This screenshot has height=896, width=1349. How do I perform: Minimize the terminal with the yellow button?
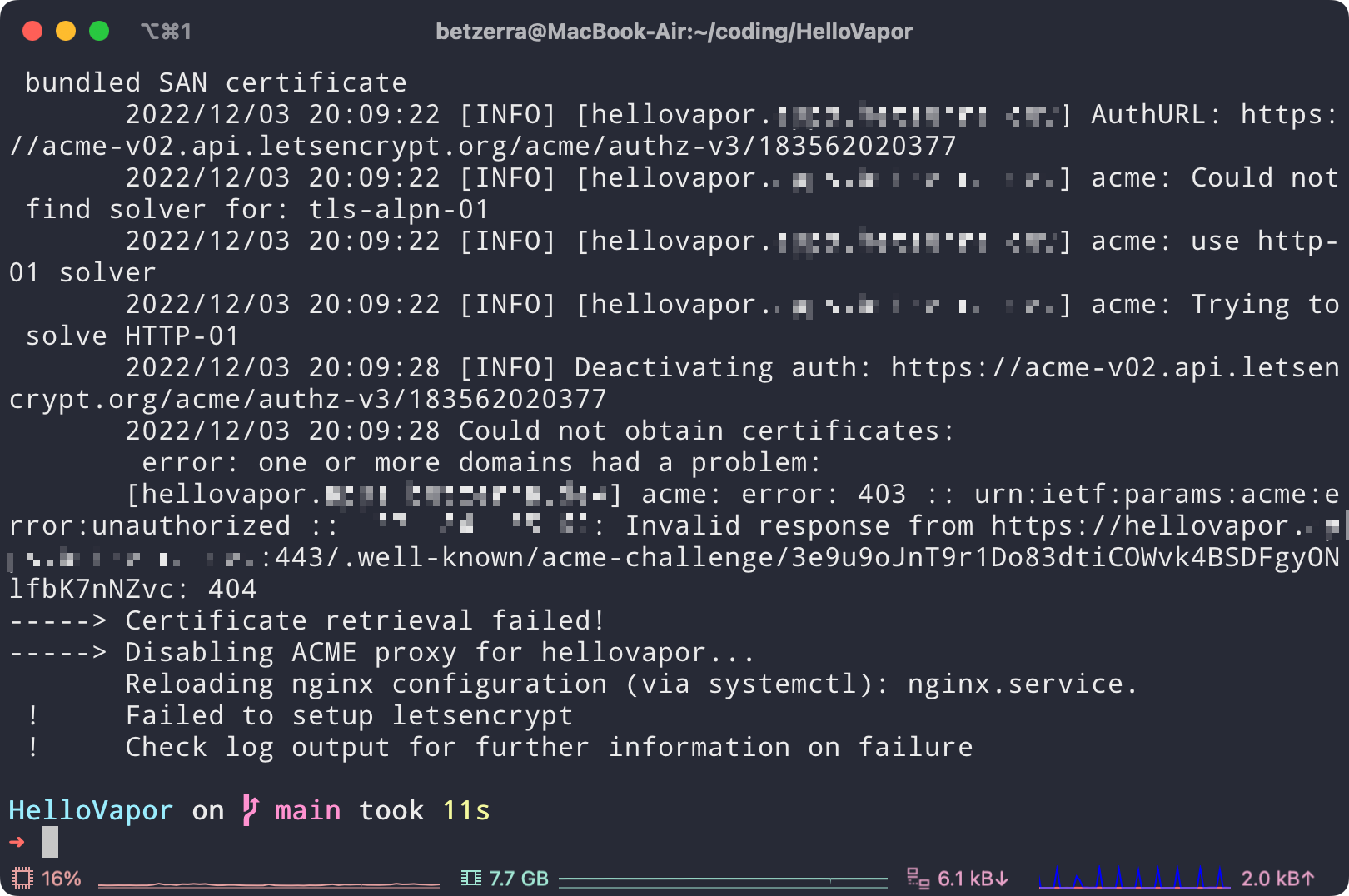66,31
